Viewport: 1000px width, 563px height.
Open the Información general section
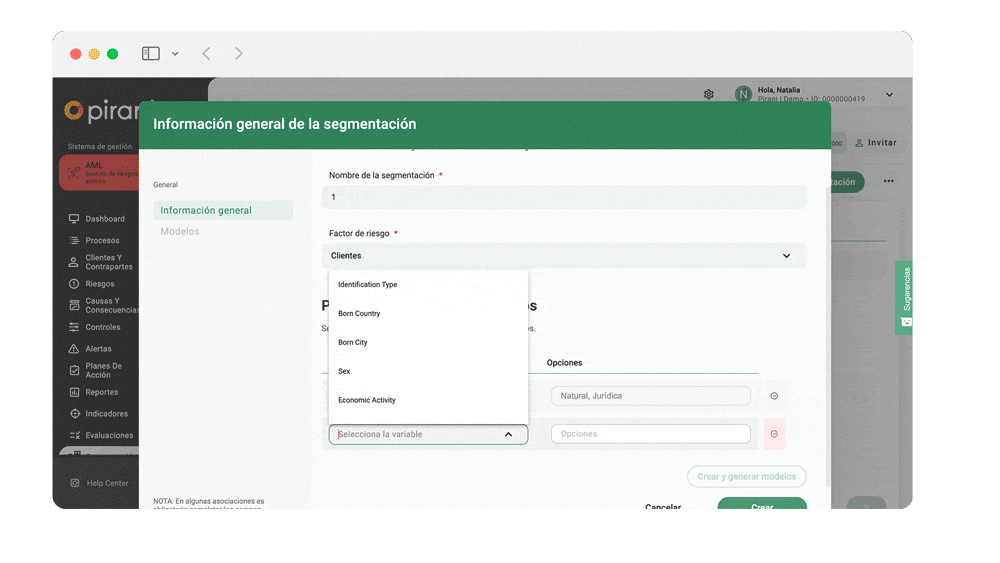tap(206, 211)
